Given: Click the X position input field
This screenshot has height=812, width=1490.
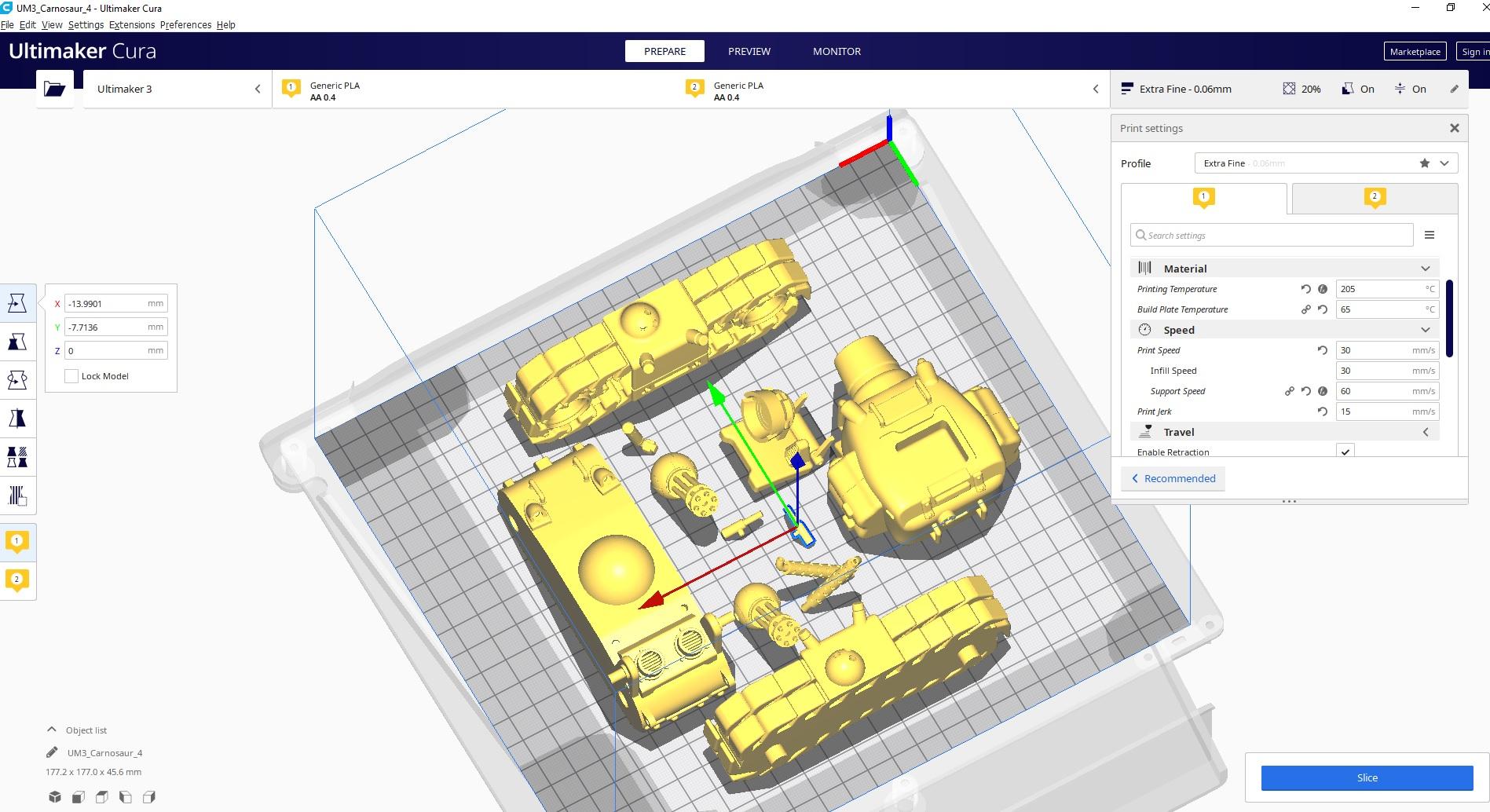Looking at the screenshot, I should (x=116, y=303).
